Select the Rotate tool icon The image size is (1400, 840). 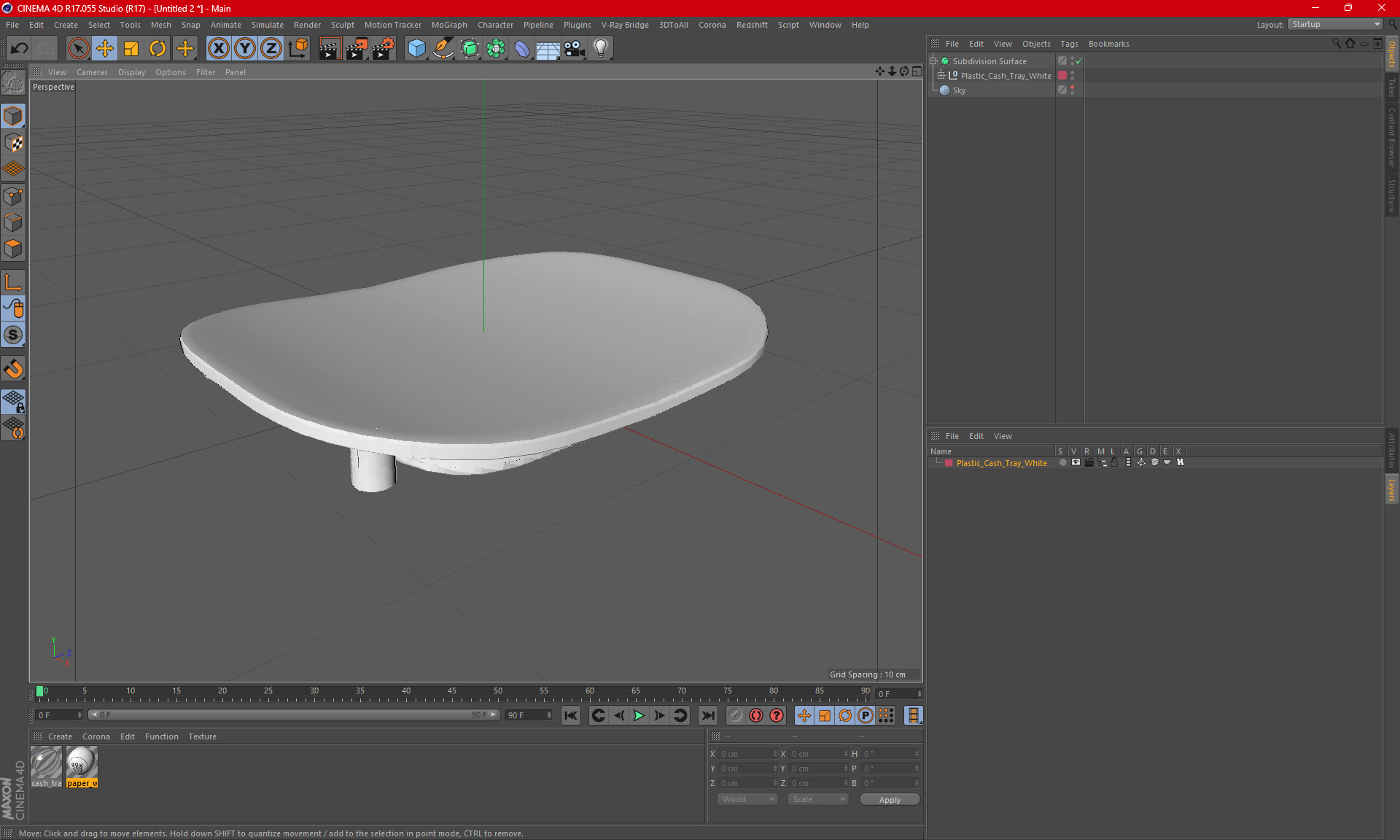[x=157, y=49]
